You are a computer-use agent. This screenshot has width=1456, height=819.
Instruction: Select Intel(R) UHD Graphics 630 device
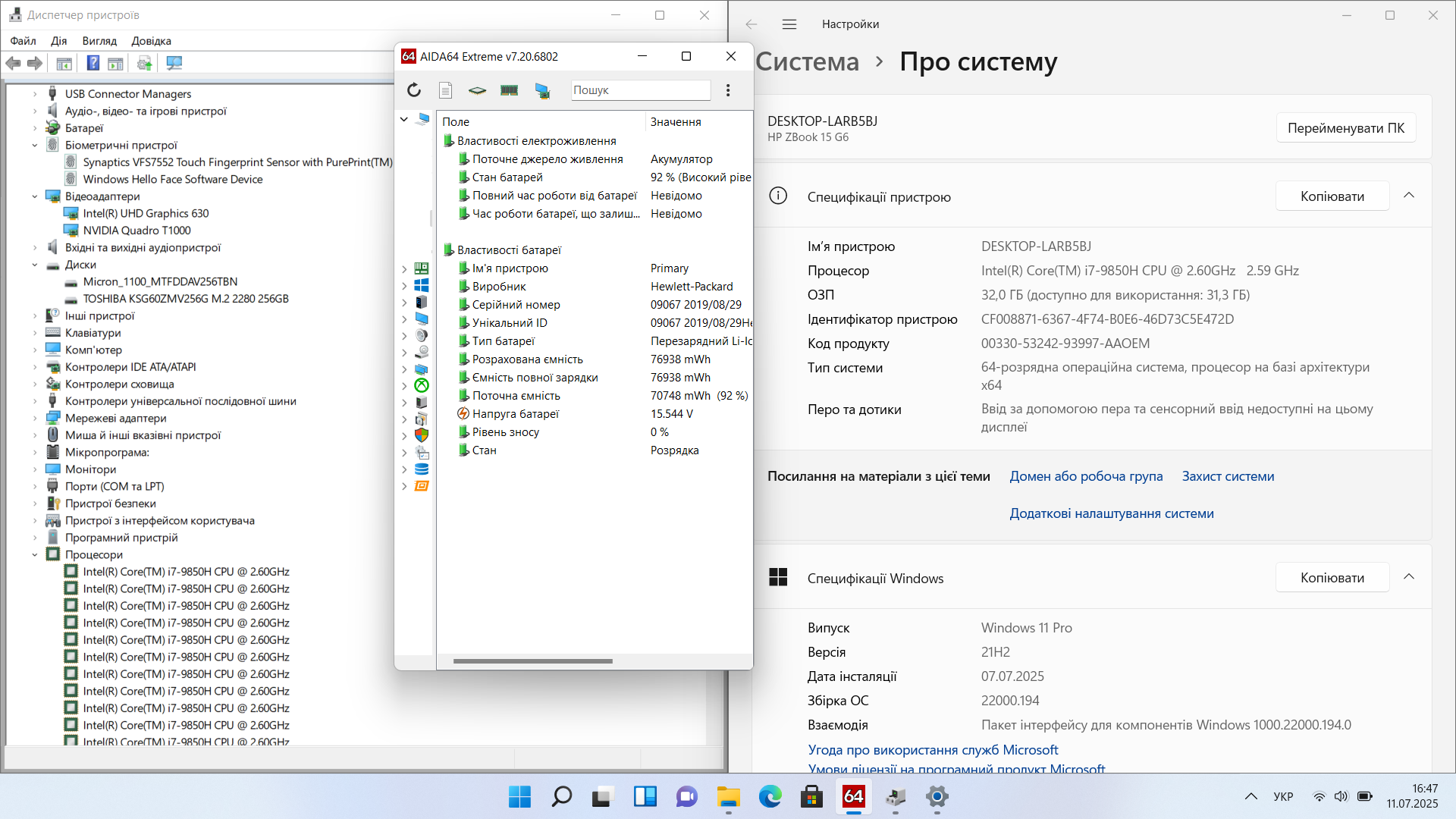point(146,214)
